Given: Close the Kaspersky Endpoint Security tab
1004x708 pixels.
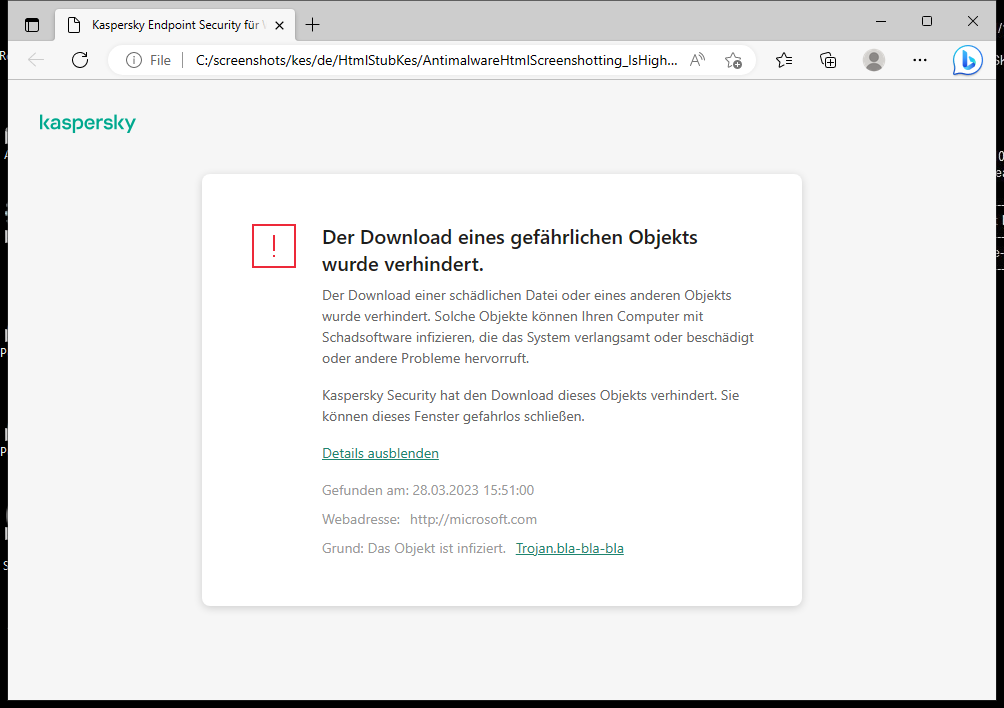Looking at the screenshot, I should click(280, 24).
